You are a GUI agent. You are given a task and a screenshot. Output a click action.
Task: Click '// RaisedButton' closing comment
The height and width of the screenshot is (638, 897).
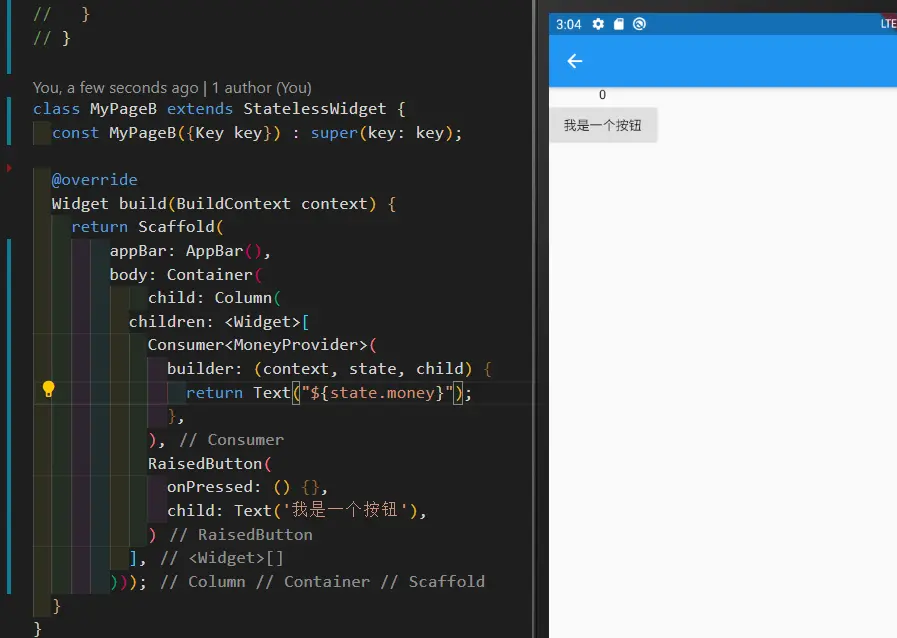(241, 535)
